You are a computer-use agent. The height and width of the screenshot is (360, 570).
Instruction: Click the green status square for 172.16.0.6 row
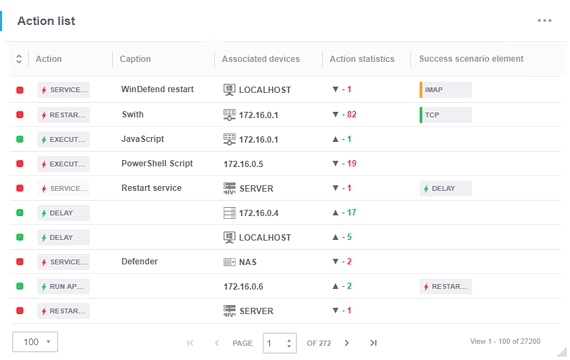20,286
